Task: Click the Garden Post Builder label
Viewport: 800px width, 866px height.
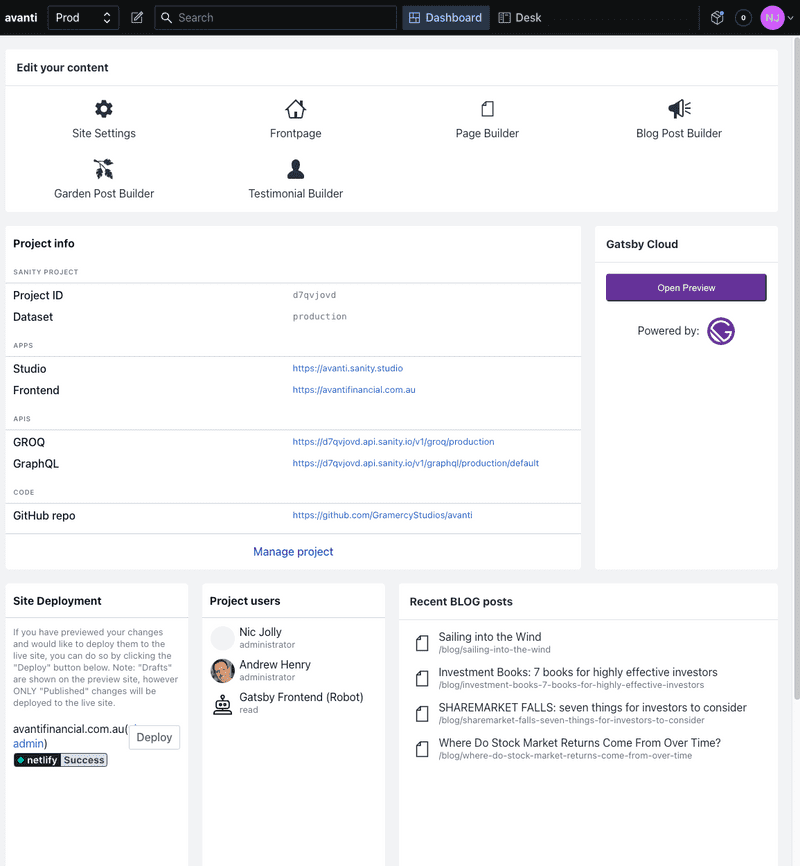Action: (x=104, y=193)
